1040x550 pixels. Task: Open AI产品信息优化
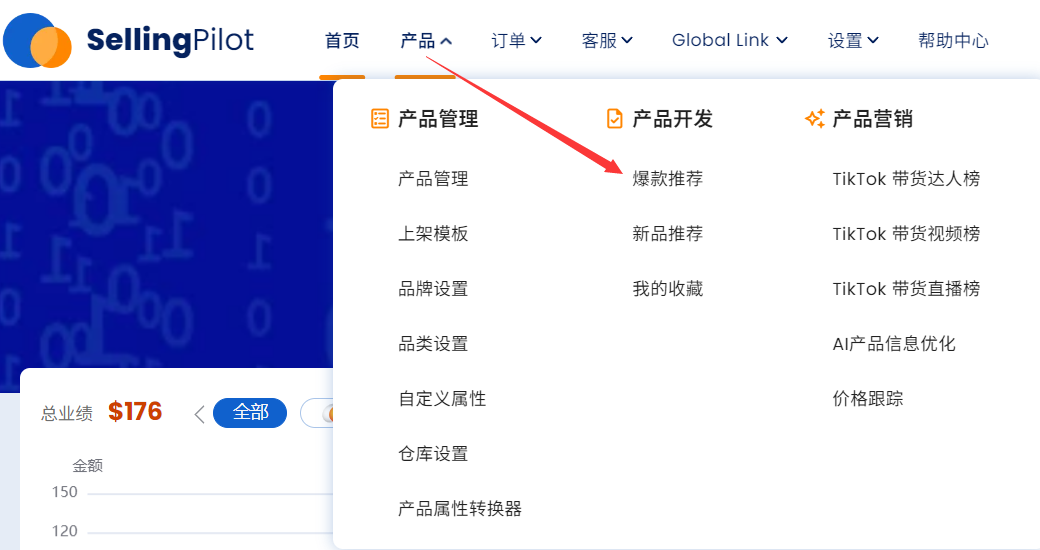point(894,344)
